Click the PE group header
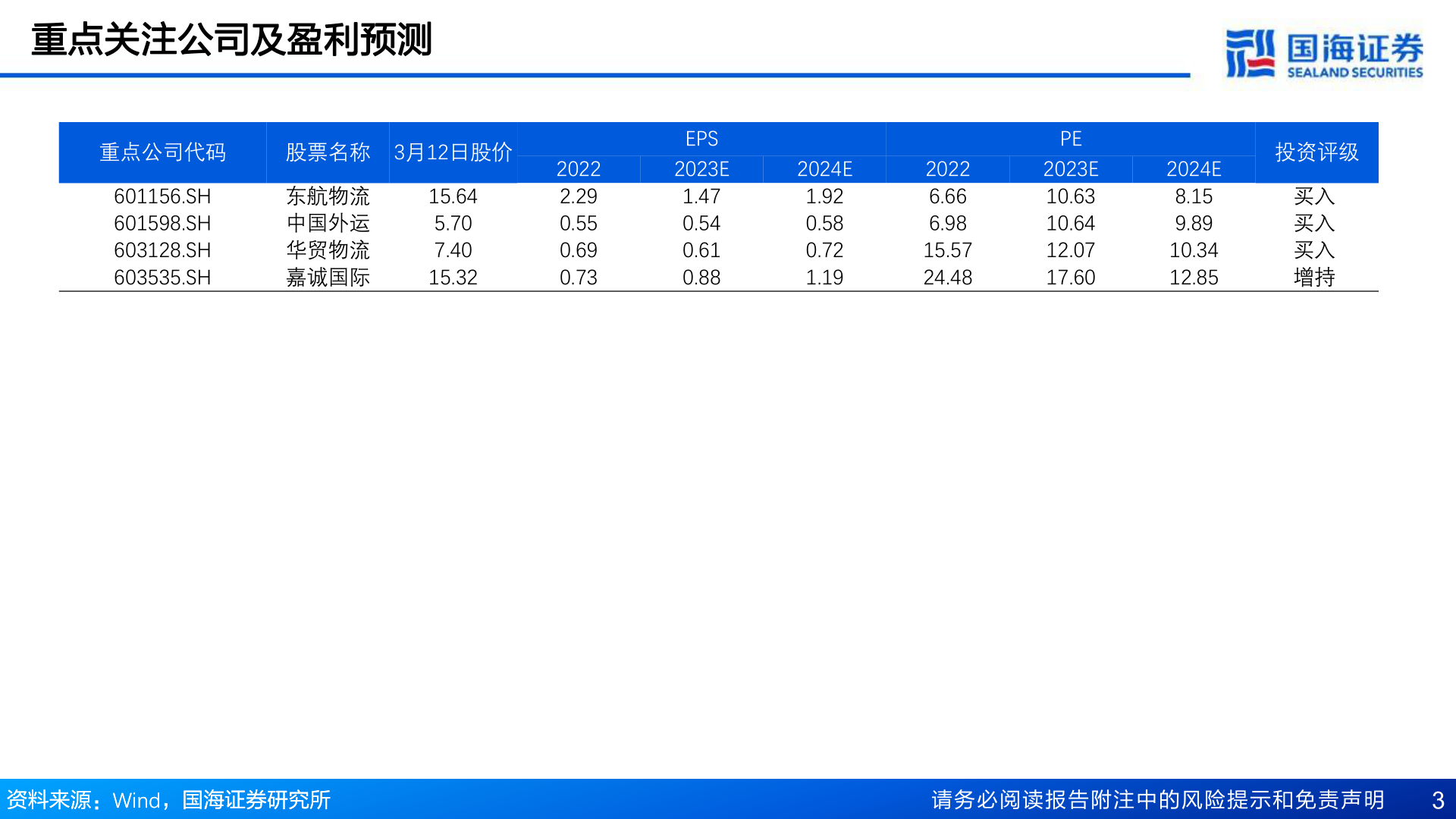The width and height of the screenshot is (1456, 819). (1070, 139)
